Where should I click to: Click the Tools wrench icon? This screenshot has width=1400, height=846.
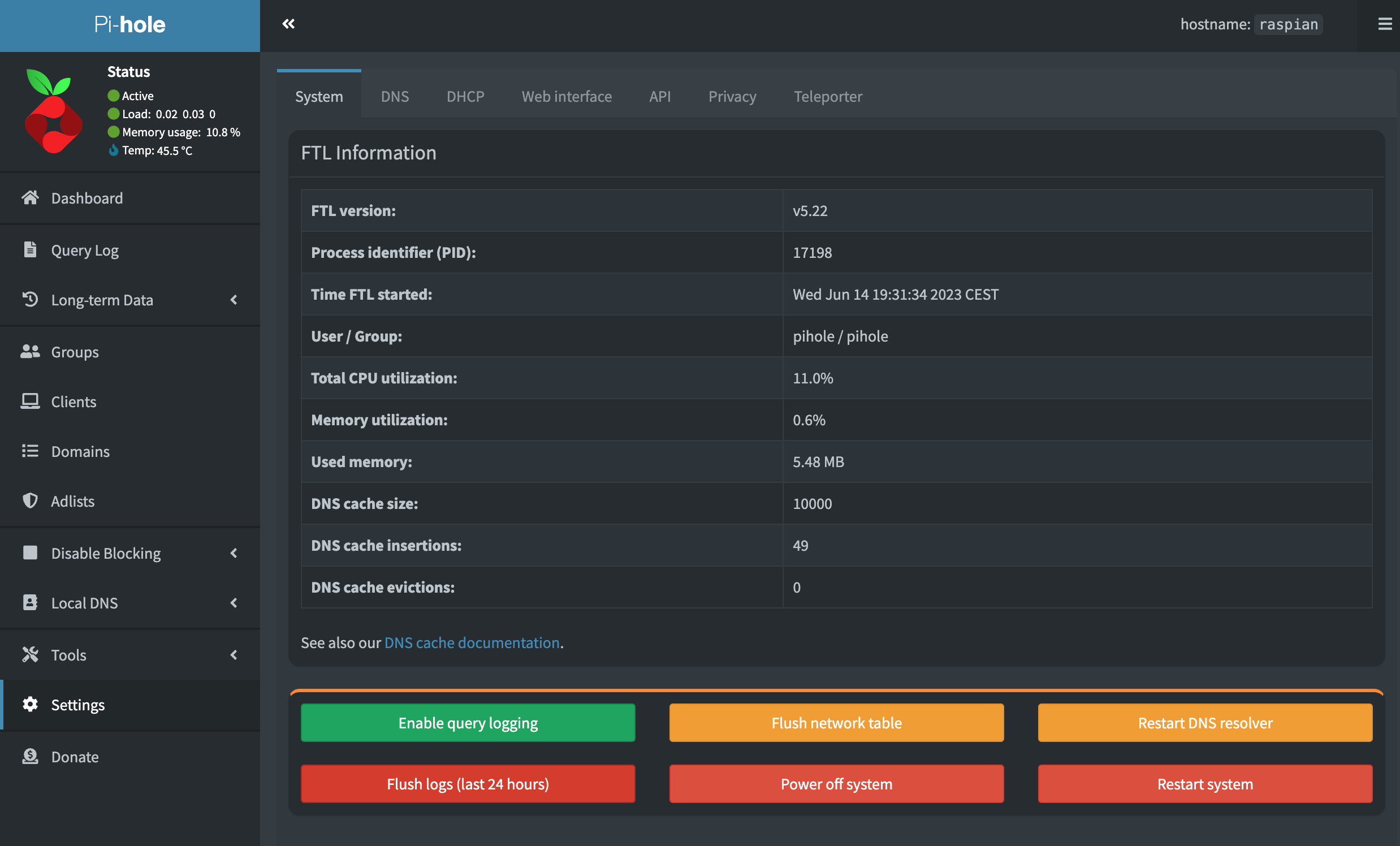(30, 654)
